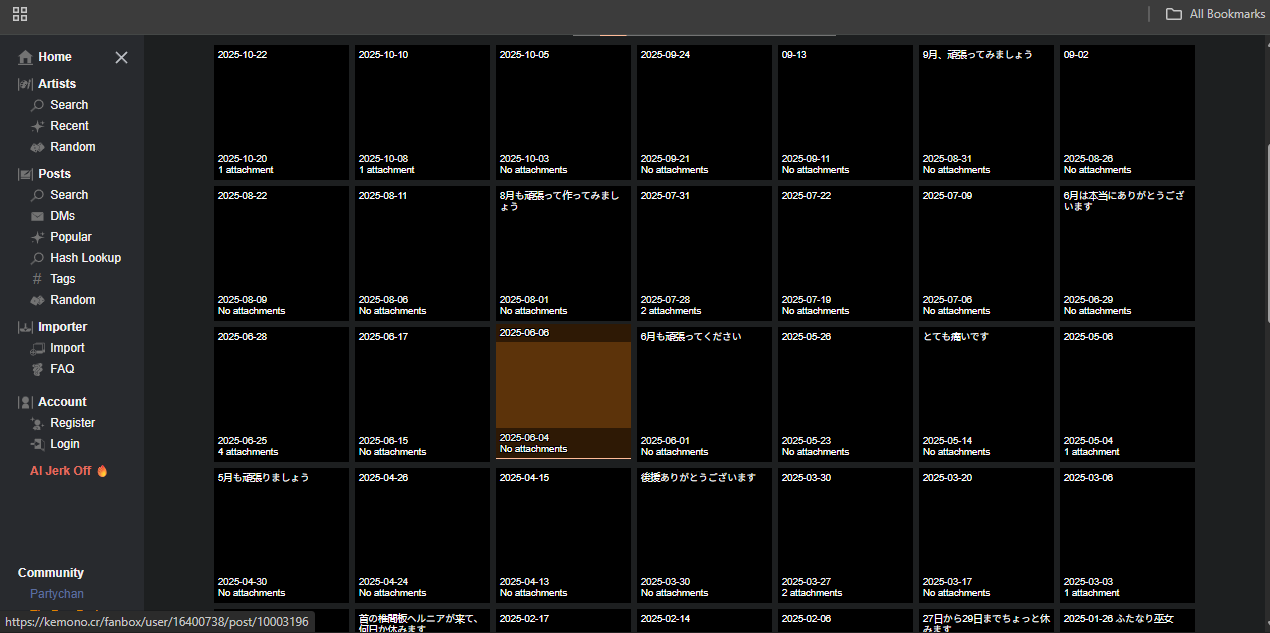
Task: Open Popular posts page
Action: pyautogui.click(x=70, y=237)
